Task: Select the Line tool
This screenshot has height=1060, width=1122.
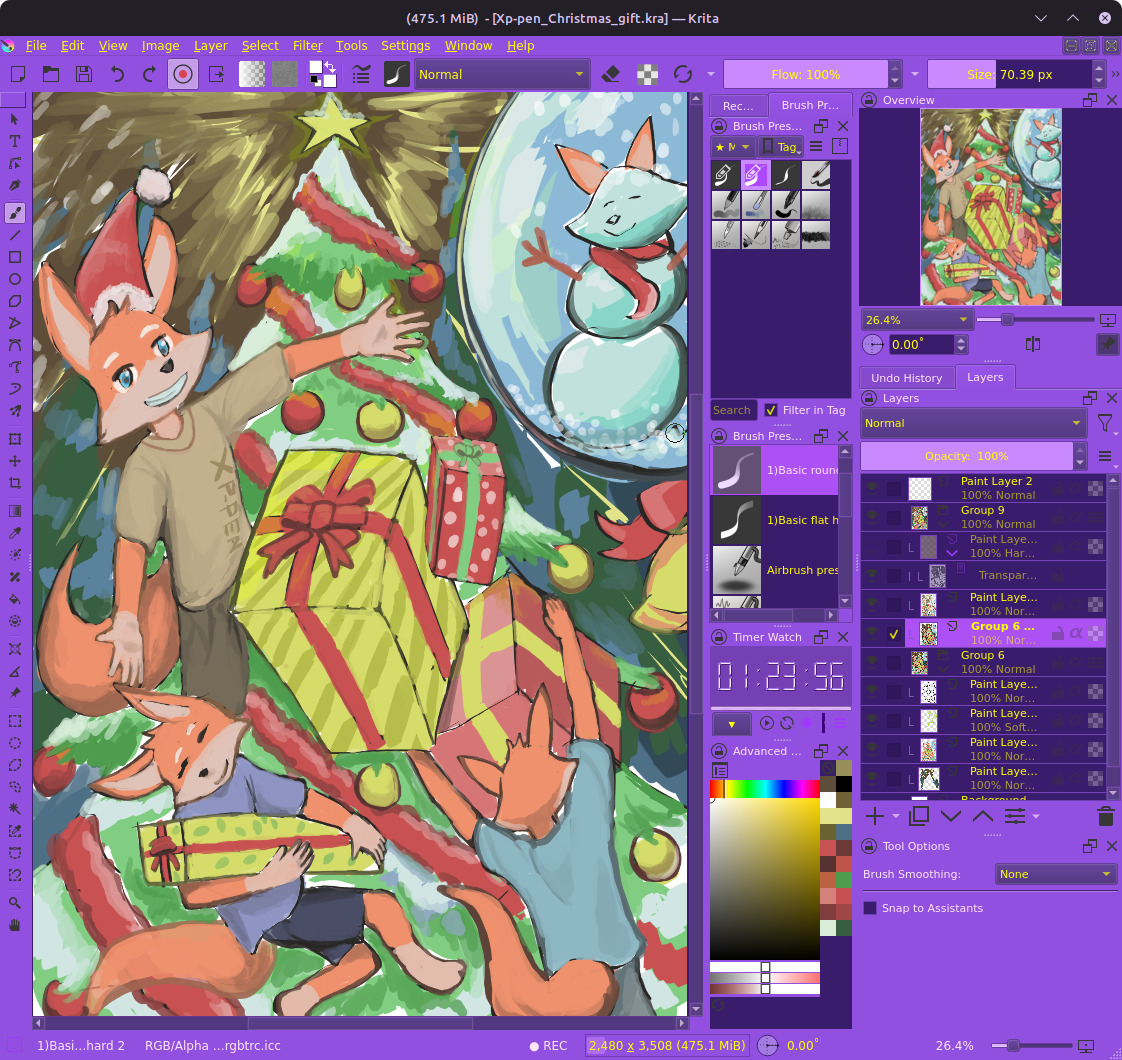Action: 14,235
